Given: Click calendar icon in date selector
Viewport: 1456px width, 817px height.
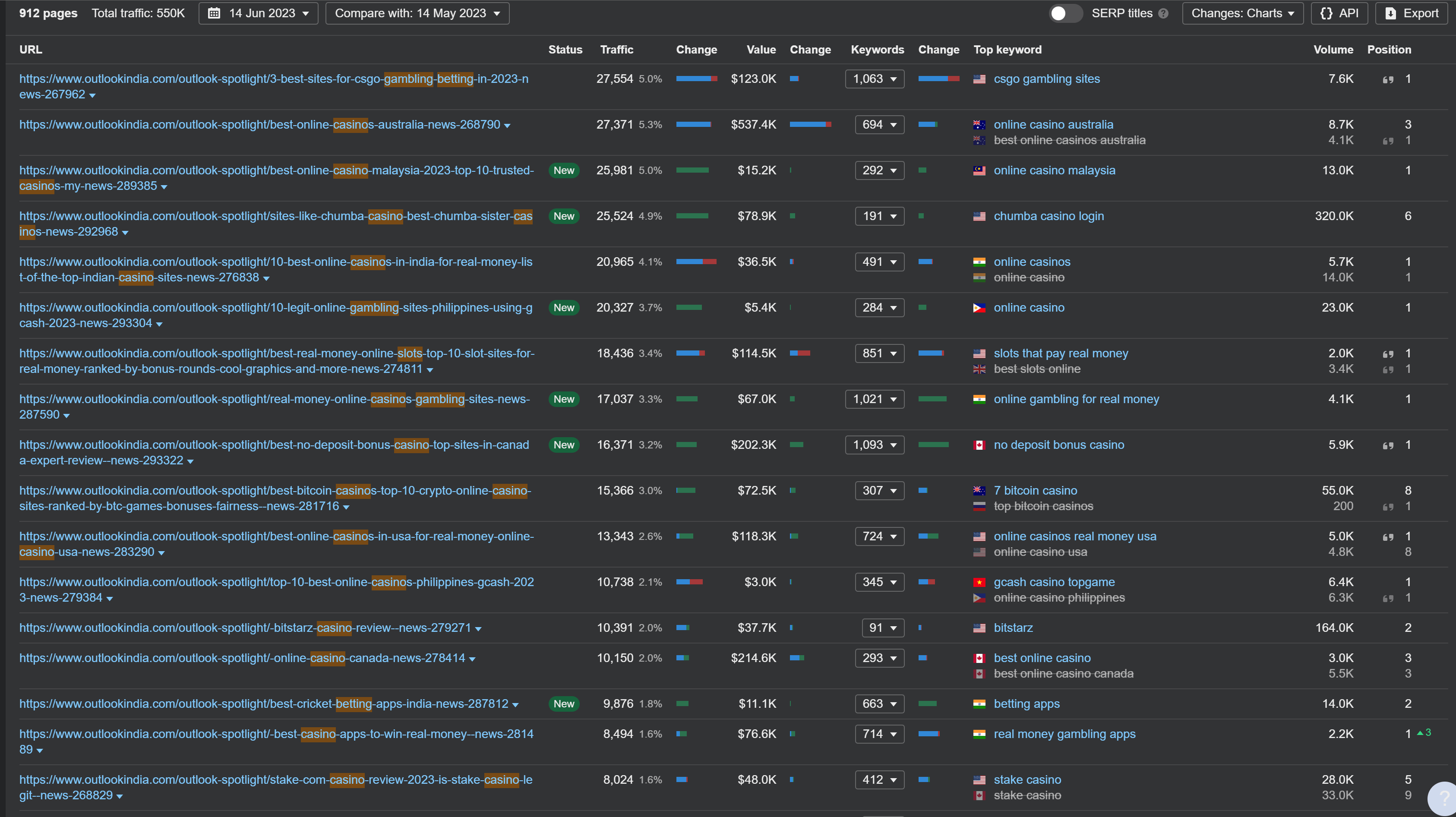Looking at the screenshot, I should 214,13.
